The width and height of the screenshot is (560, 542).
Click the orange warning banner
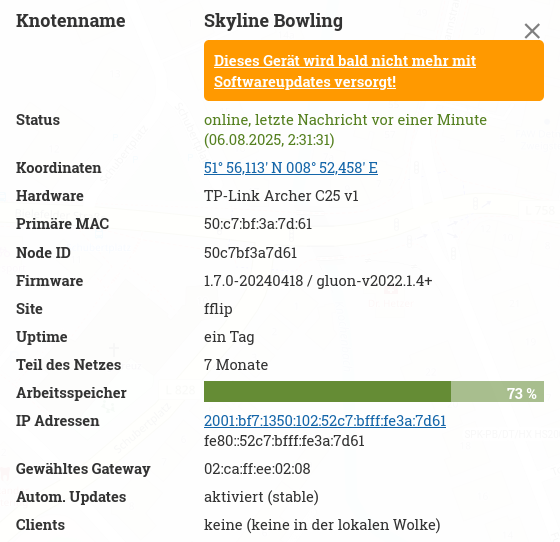pos(374,71)
